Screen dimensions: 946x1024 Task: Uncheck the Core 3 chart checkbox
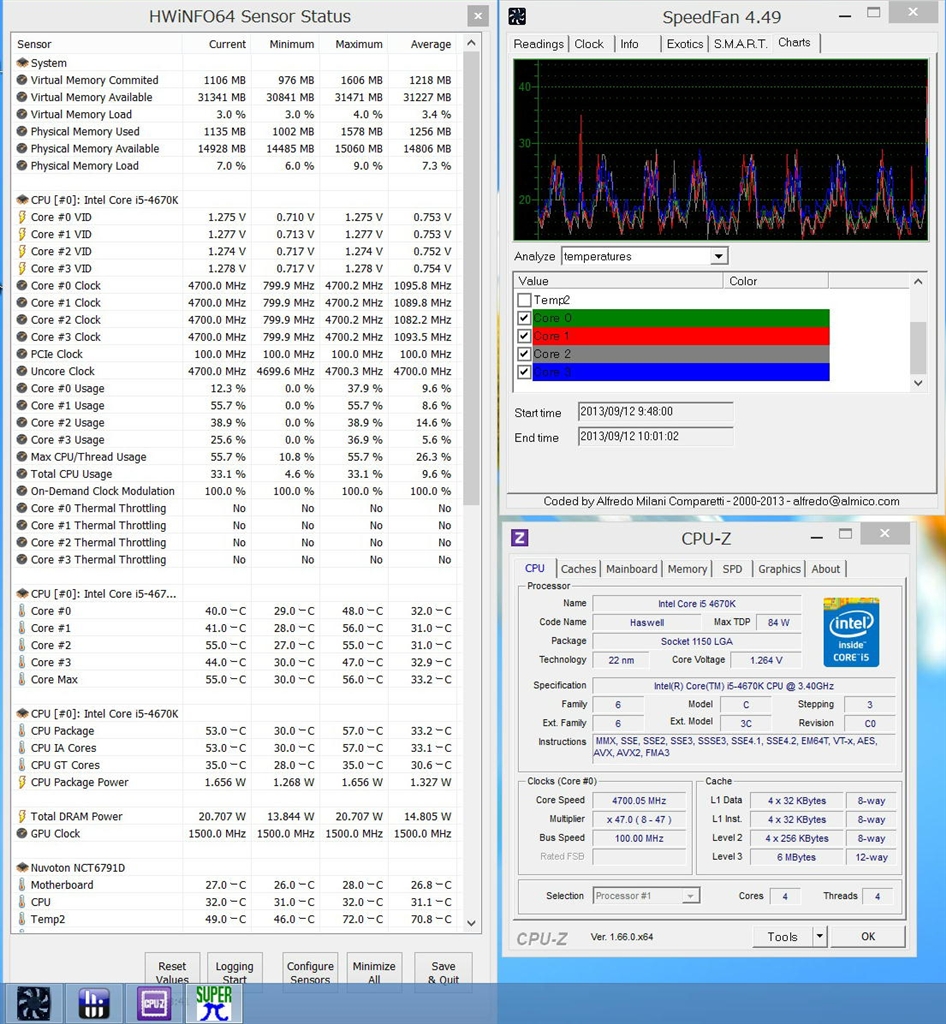point(524,372)
